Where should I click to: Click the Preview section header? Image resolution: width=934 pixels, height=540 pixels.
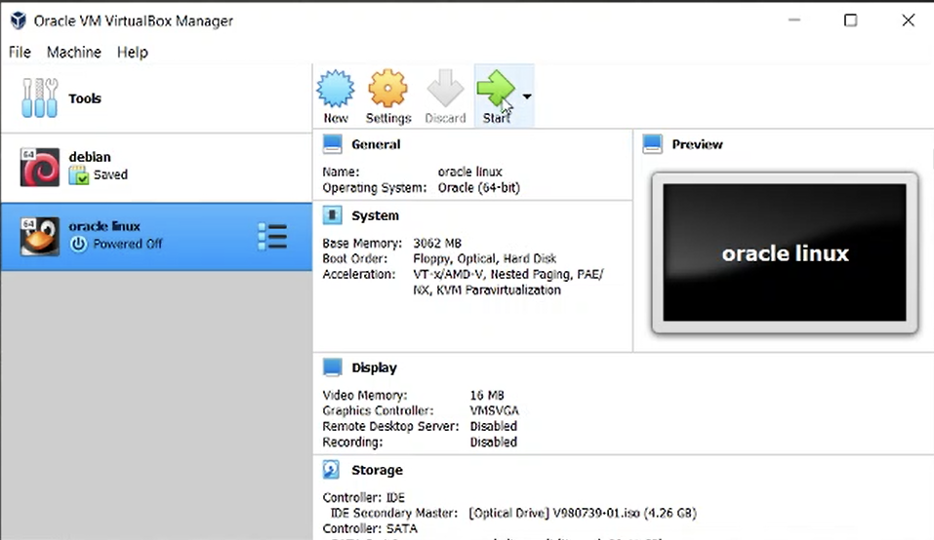point(697,144)
